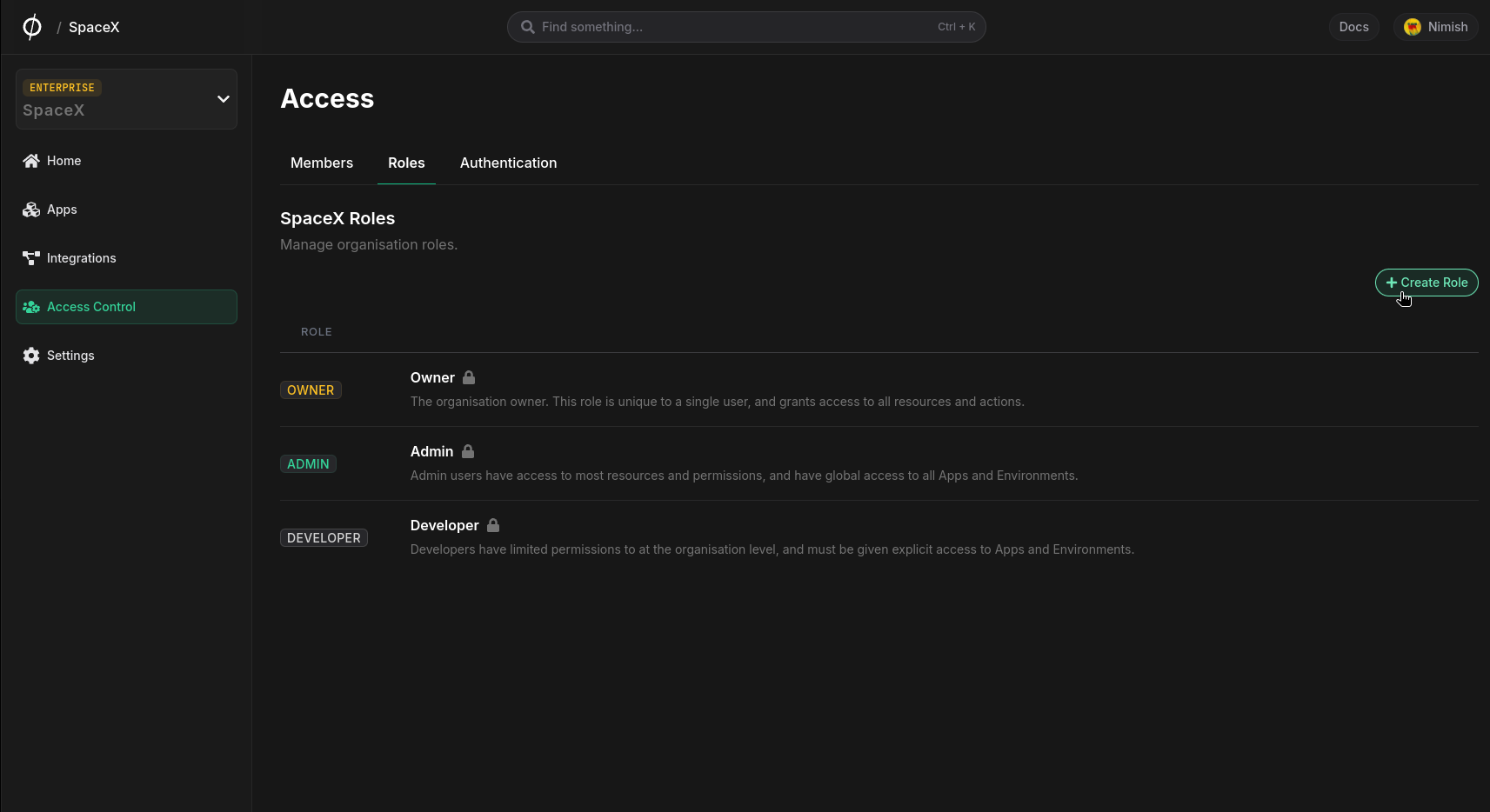The image size is (1490, 812).
Task: Click the lock icon beside Owner
Action: [469, 377]
